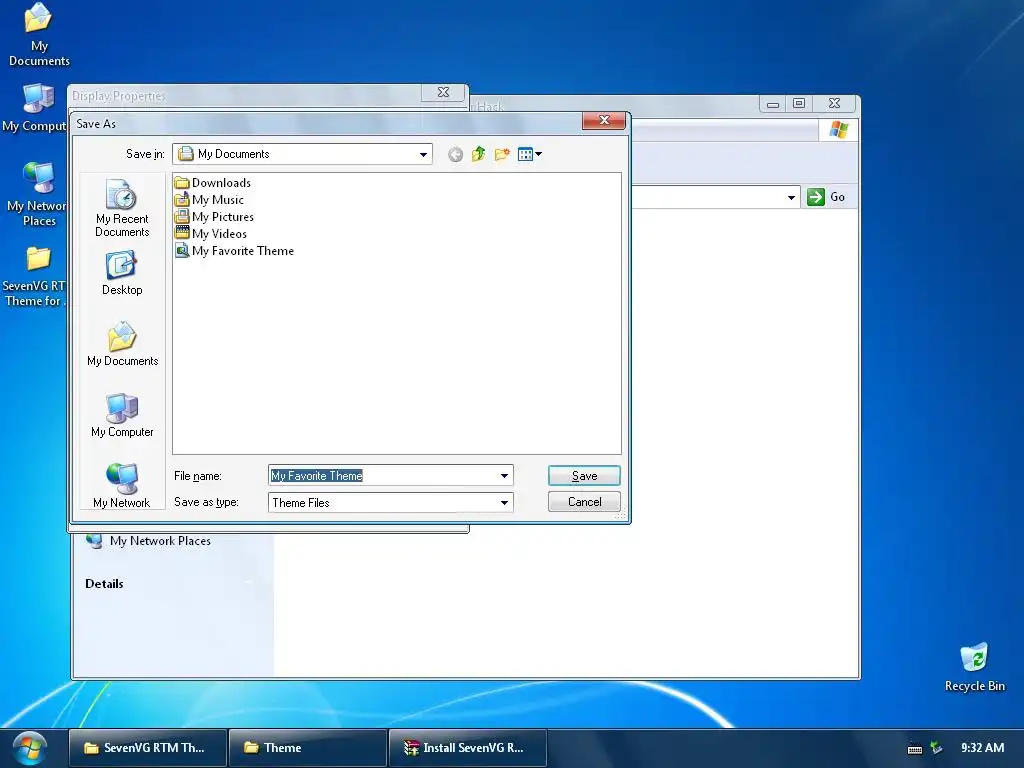1024x768 pixels.
Task: Switch to Install SevenVG R... taskbar item
Action: pos(468,748)
